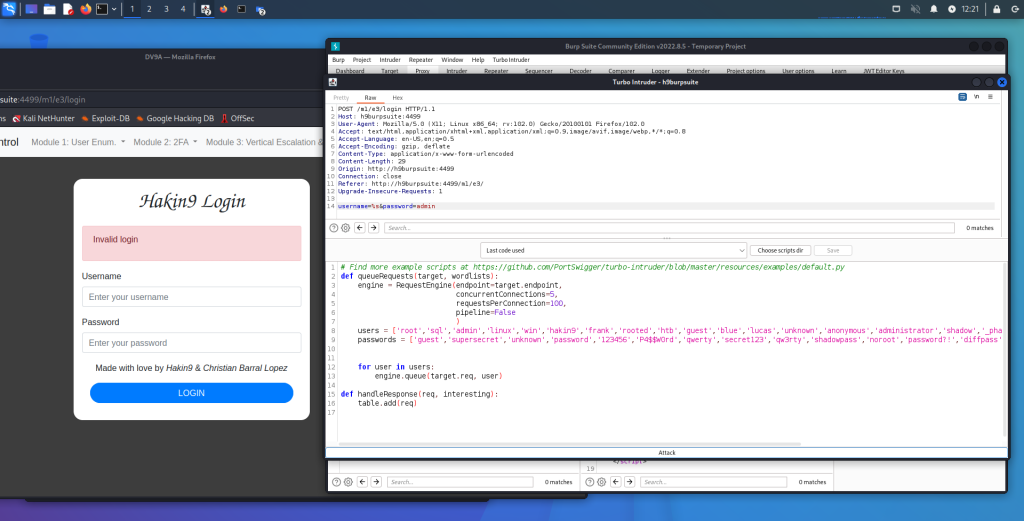Open the Help menu in Burp
Screen dimensions: 1024x521
478,59
